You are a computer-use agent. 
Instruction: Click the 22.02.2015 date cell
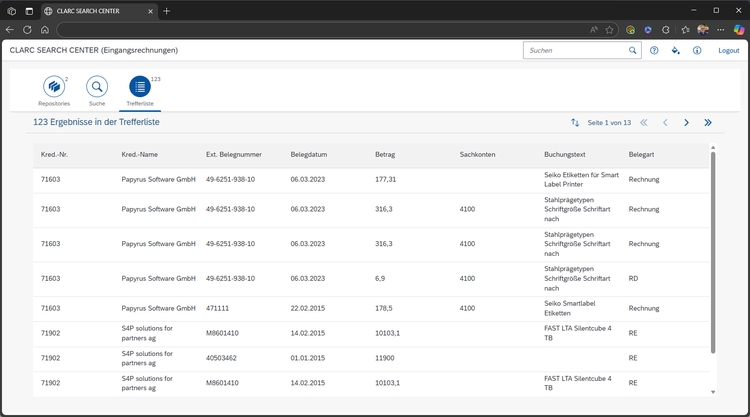pos(308,308)
